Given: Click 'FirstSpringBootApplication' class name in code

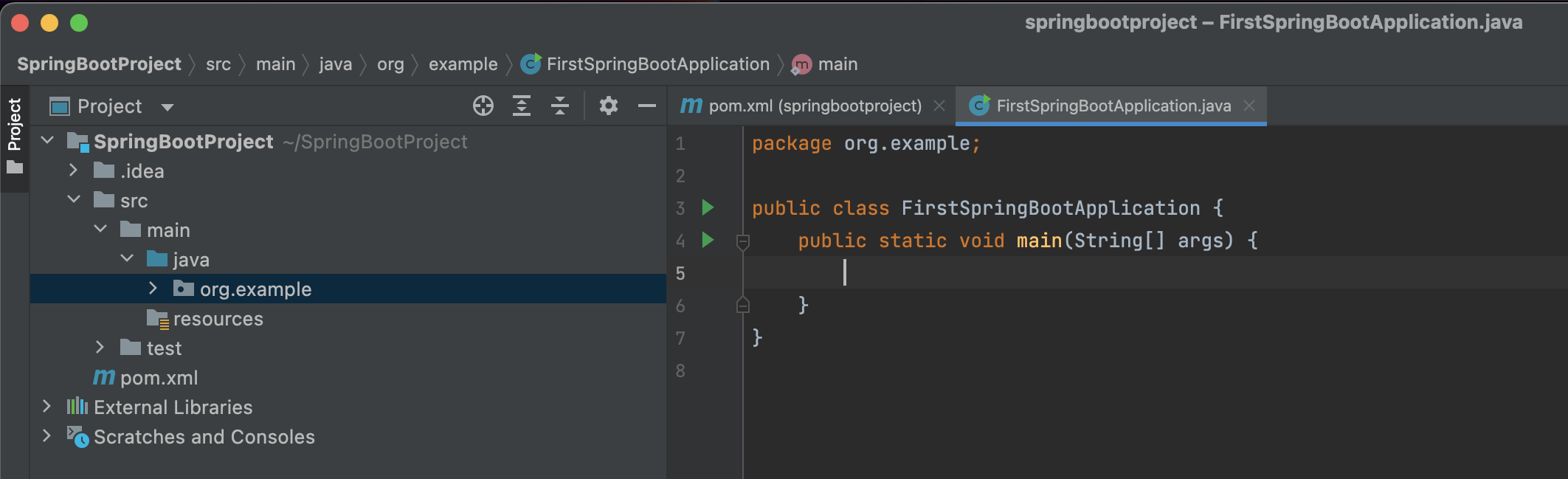Looking at the screenshot, I should pyautogui.click(x=1051, y=208).
